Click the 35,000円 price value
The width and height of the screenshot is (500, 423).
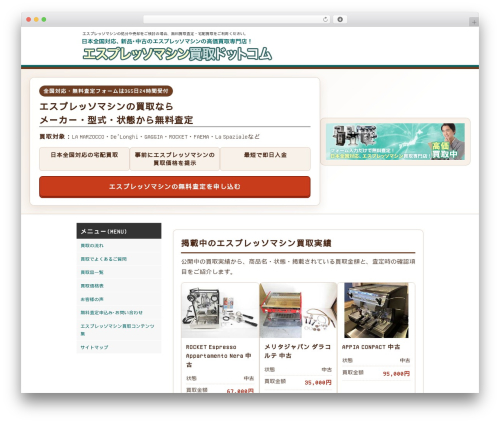(x=318, y=383)
